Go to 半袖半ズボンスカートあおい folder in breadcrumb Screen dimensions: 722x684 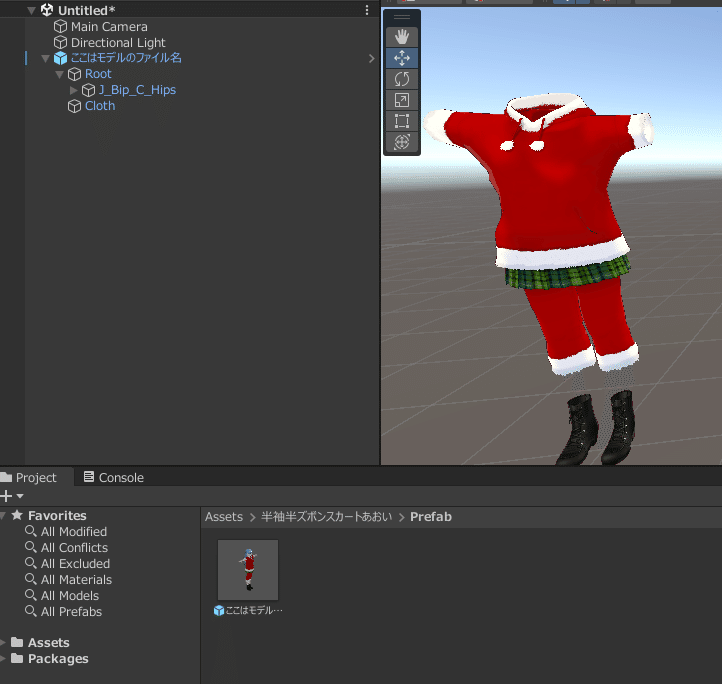click(326, 517)
